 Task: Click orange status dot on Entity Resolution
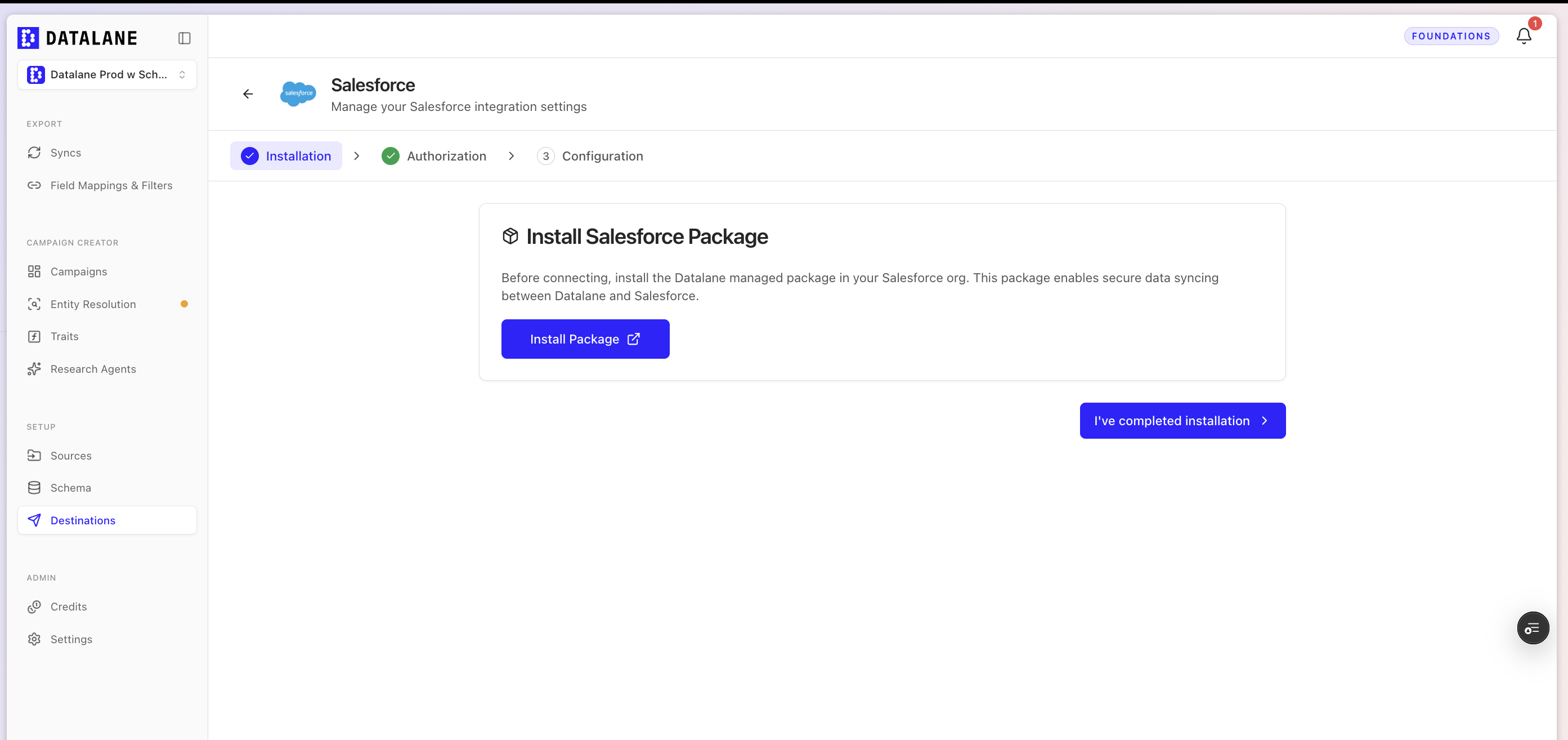point(184,304)
